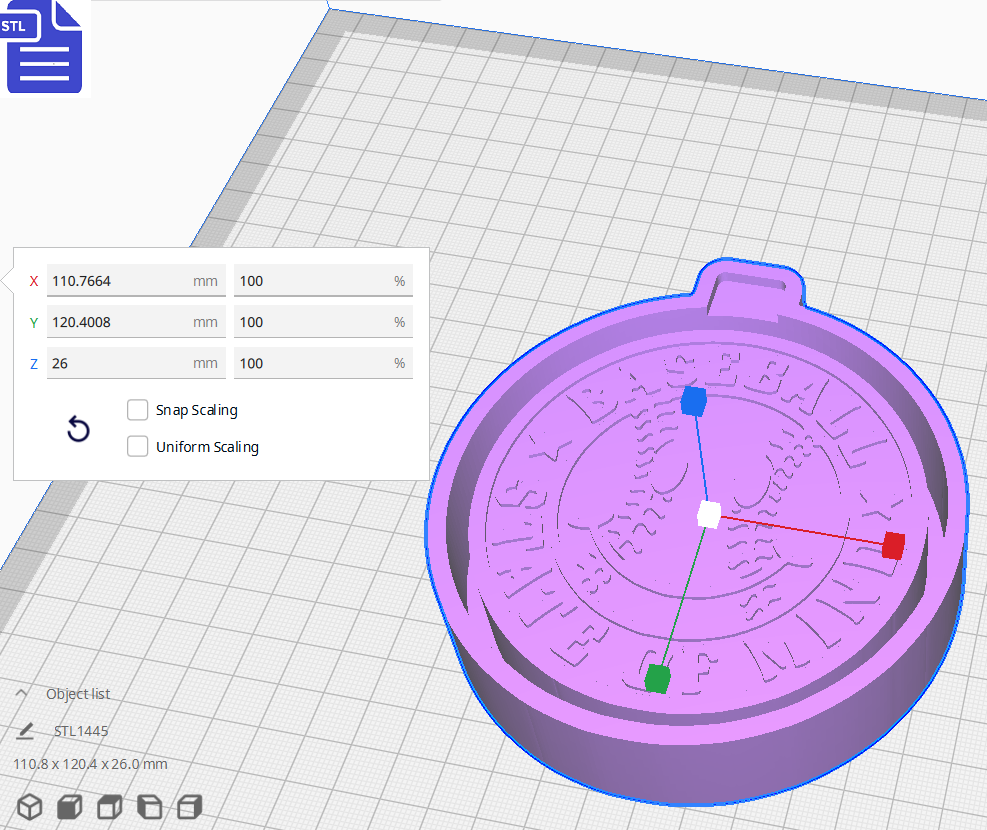Screen dimensions: 987x830
Task: Click the Z dimension field showing 26 mm
Action: tap(135, 363)
